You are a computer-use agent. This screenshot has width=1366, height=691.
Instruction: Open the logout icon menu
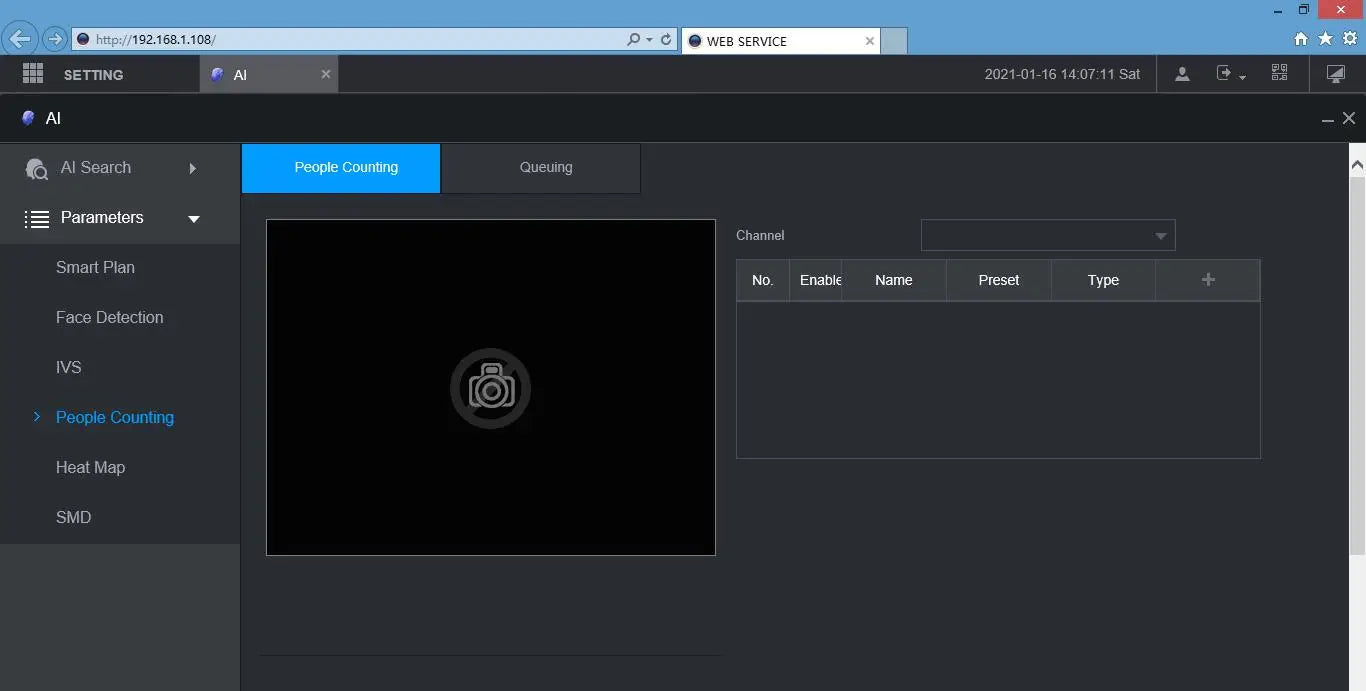click(1230, 74)
